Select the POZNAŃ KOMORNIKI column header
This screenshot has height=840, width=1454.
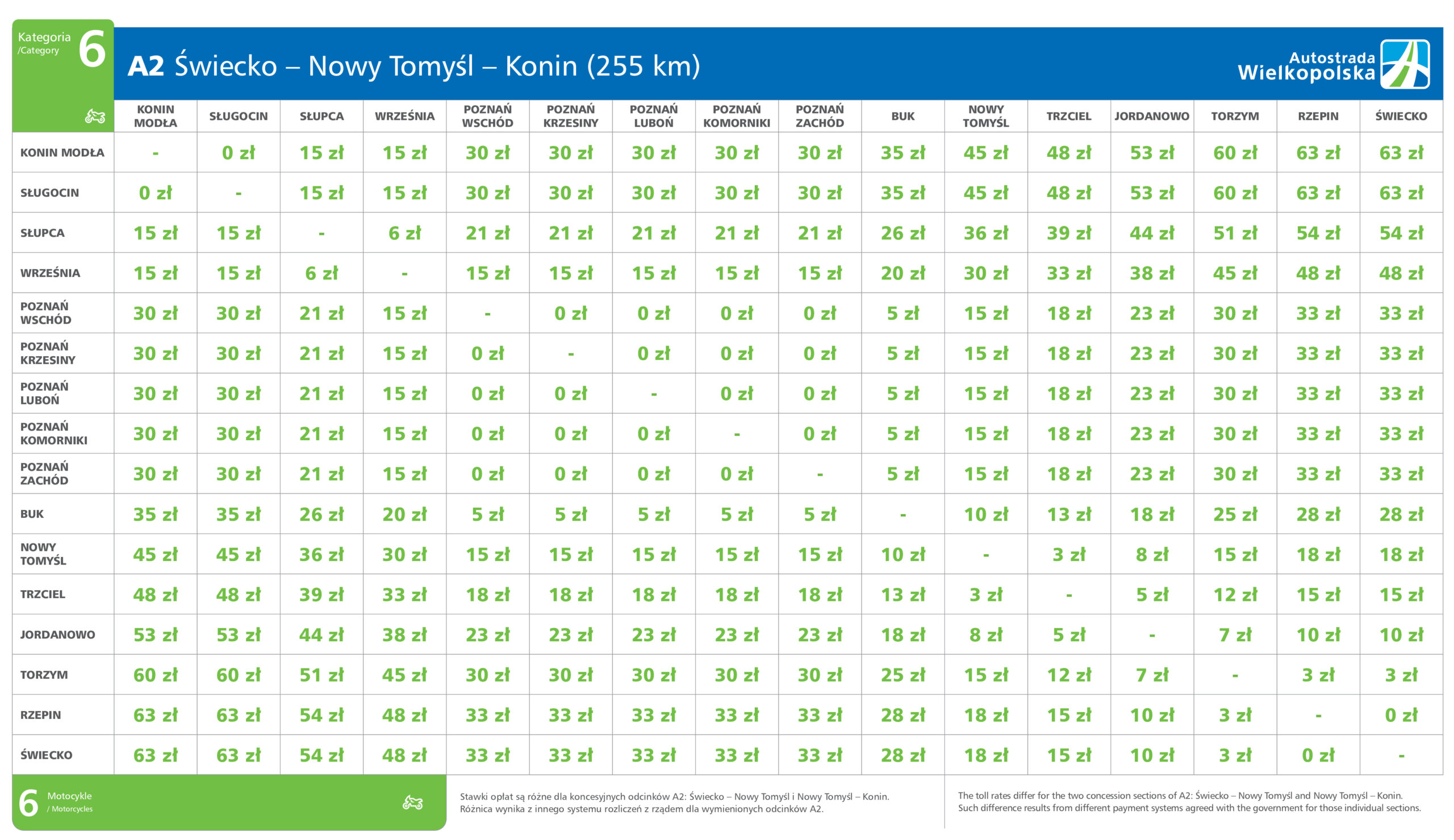click(x=737, y=116)
